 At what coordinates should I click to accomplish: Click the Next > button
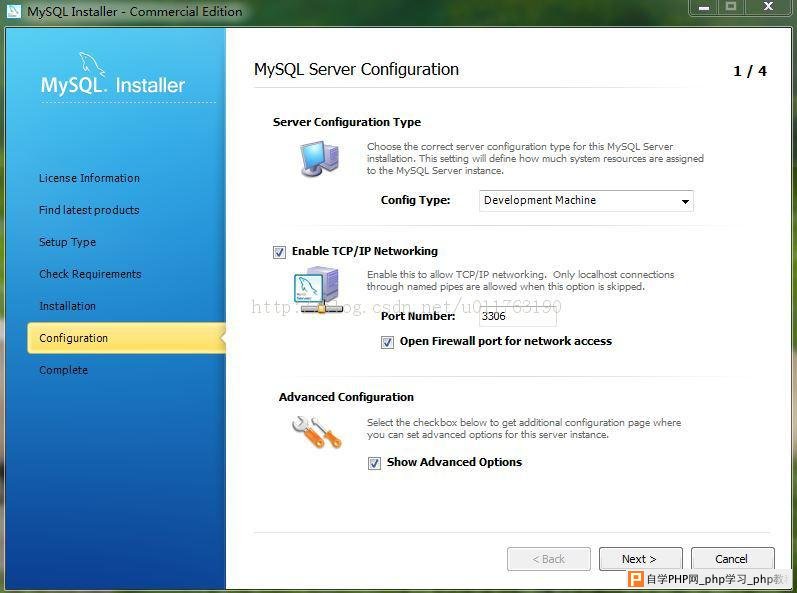[x=640, y=559]
